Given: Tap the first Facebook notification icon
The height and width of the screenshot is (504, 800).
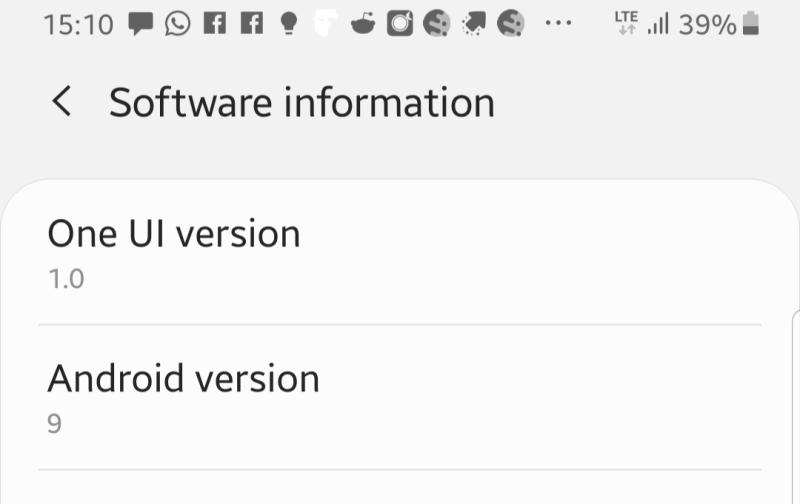Looking at the screenshot, I should click(215, 23).
